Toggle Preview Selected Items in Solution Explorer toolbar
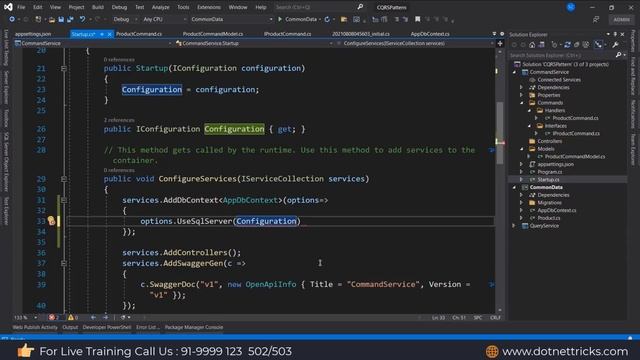Viewport: 640px width, 360px height. pos(598,45)
